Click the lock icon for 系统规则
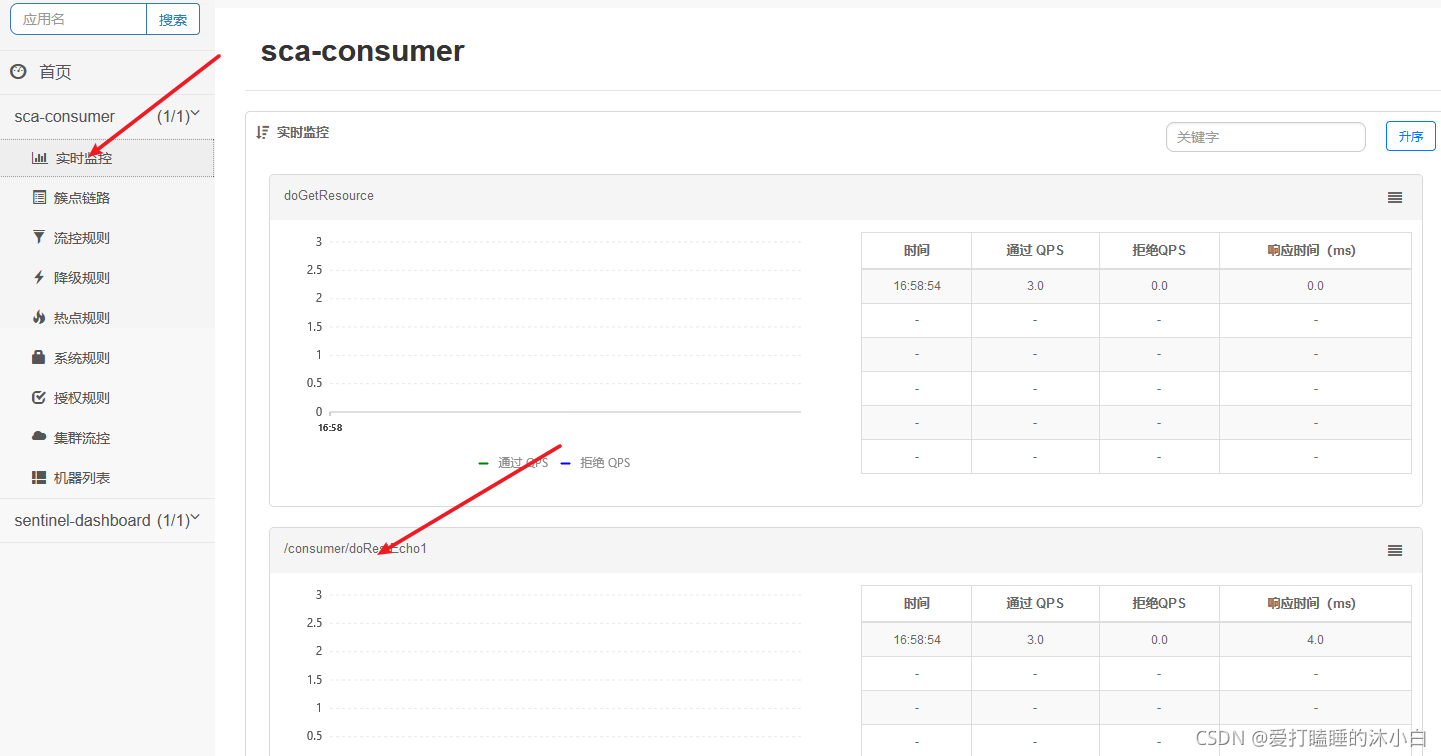The image size is (1441, 756). (39, 358)
